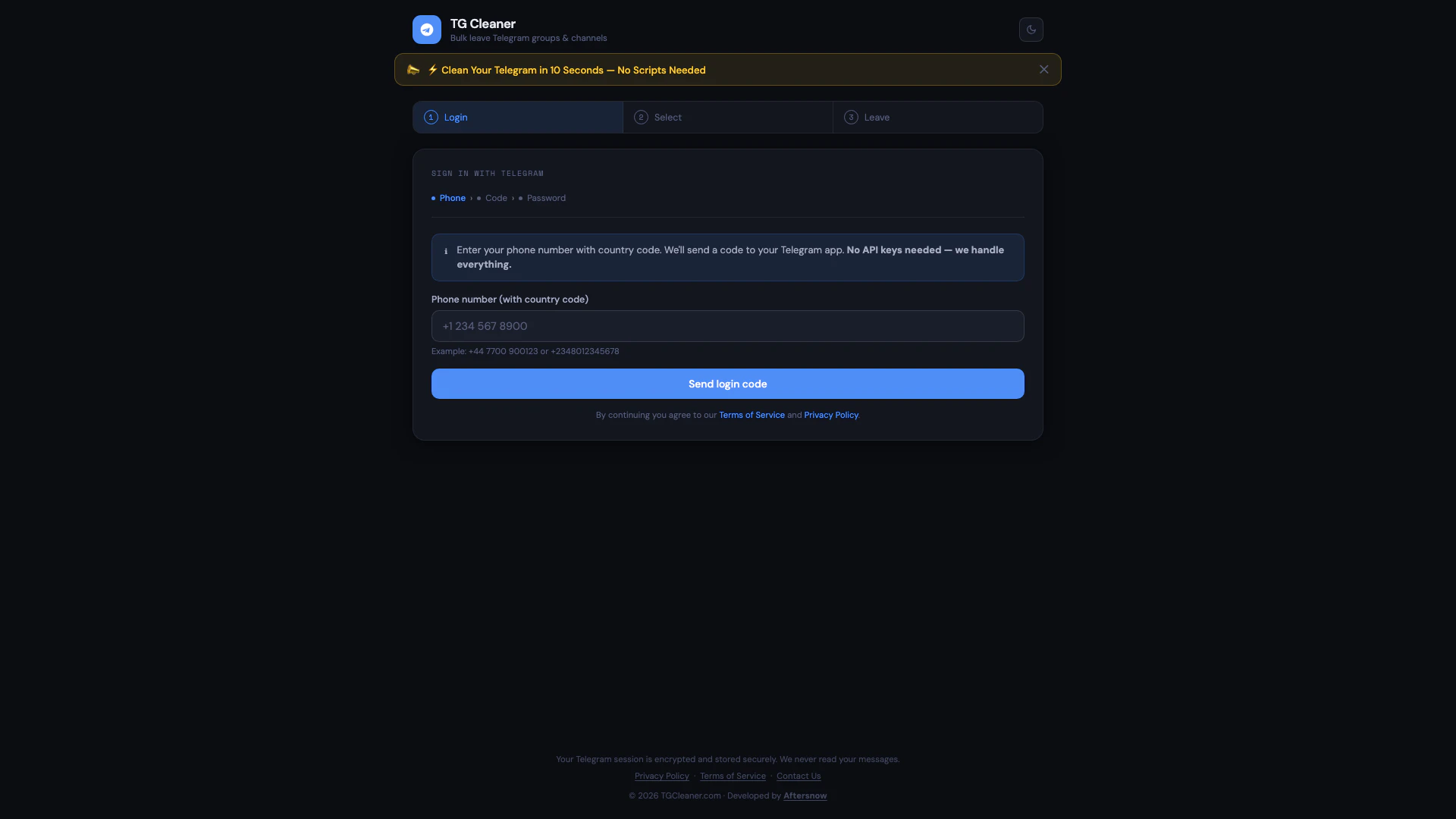Click the step 2 circle number icon
The width and height of the screenshot is (1456, 819).
click(641, 118)
